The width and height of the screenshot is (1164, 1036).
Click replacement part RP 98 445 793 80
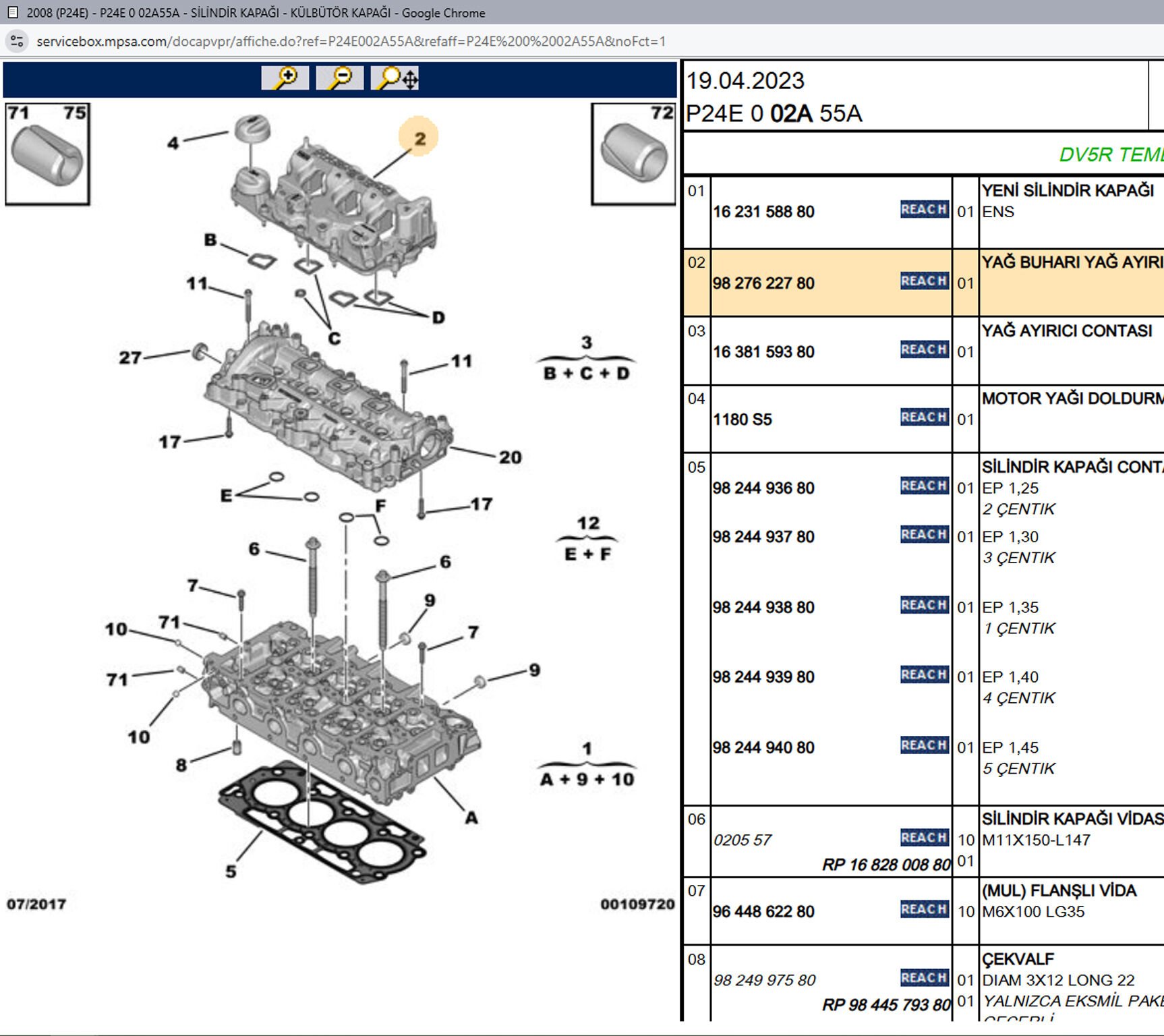(x=885, y=1005)
